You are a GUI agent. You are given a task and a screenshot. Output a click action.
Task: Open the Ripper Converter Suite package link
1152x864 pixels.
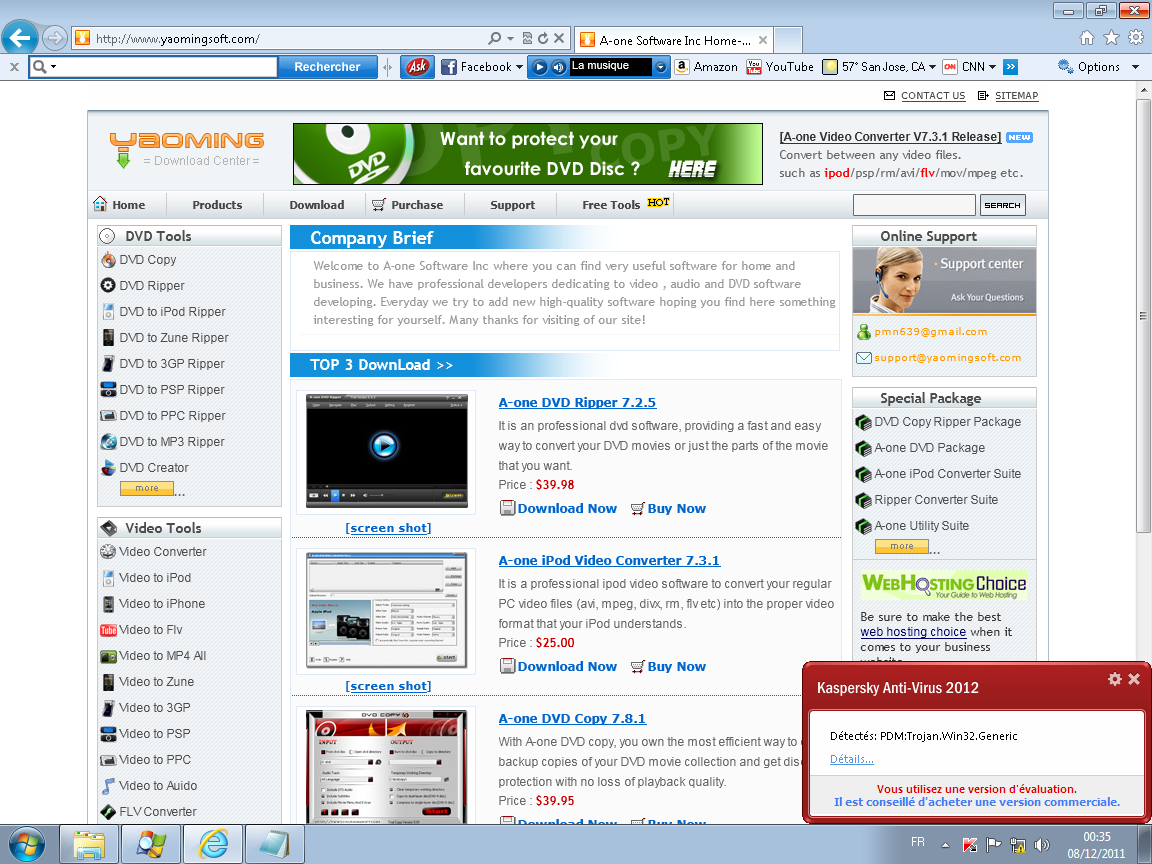[936, 500]
